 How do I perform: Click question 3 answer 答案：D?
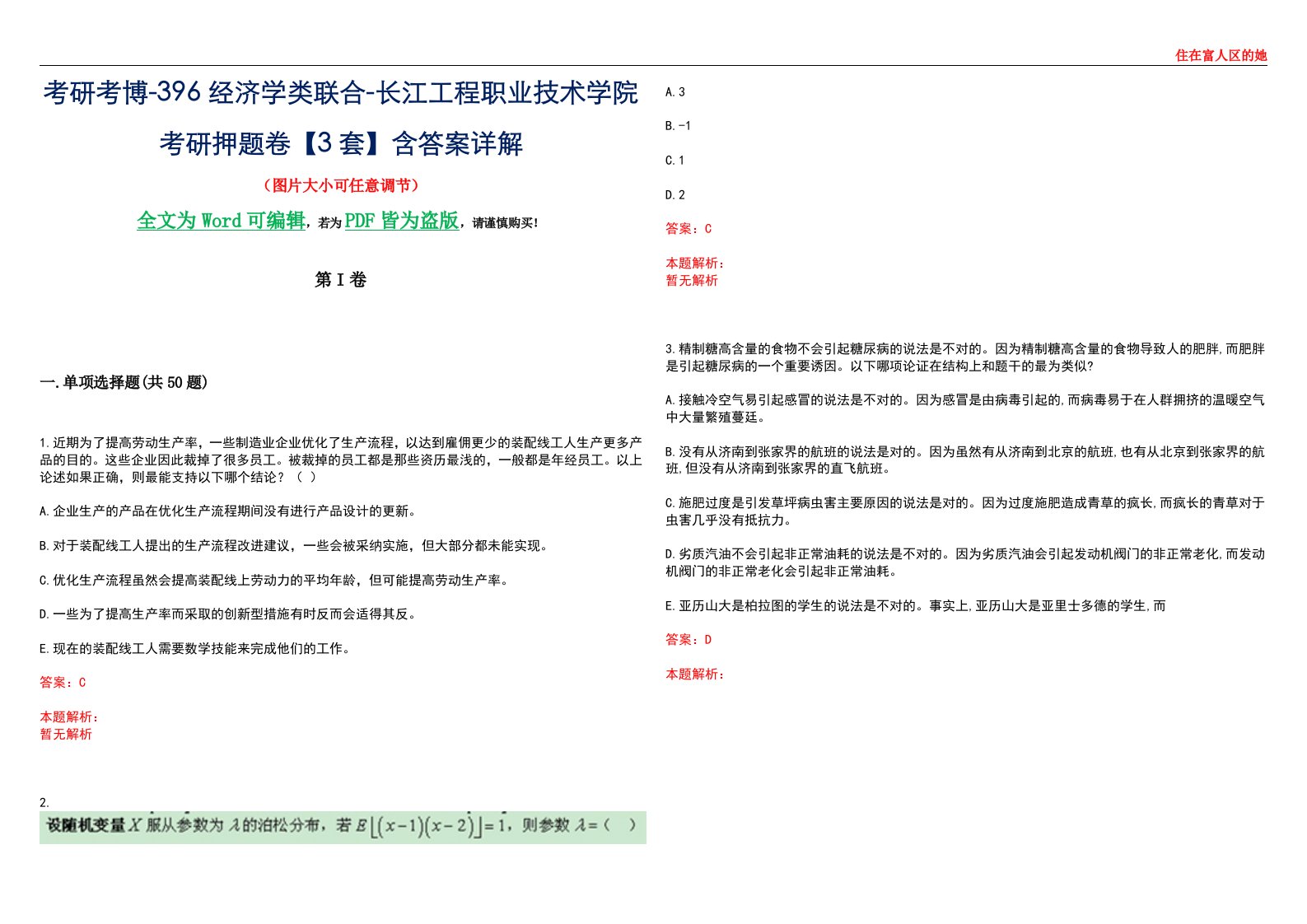(689, 640)
